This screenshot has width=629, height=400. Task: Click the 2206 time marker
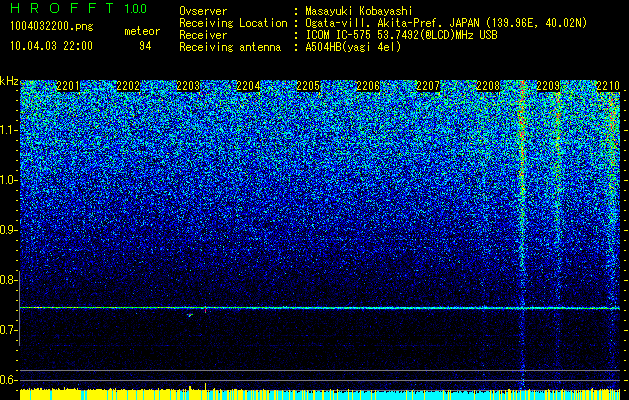[x=368, y=85]
